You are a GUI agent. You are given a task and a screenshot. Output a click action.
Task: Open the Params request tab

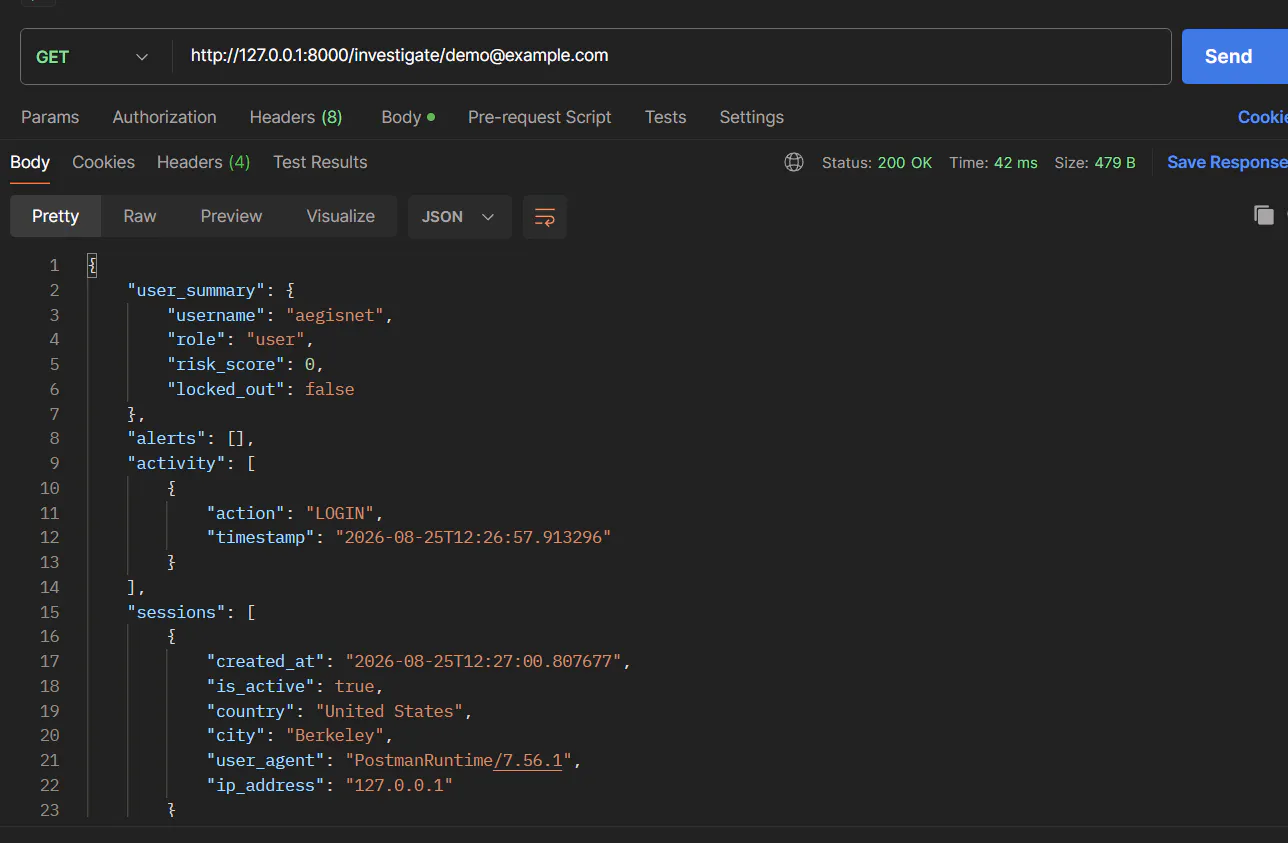pyautogui.click(x=50, y=117)
